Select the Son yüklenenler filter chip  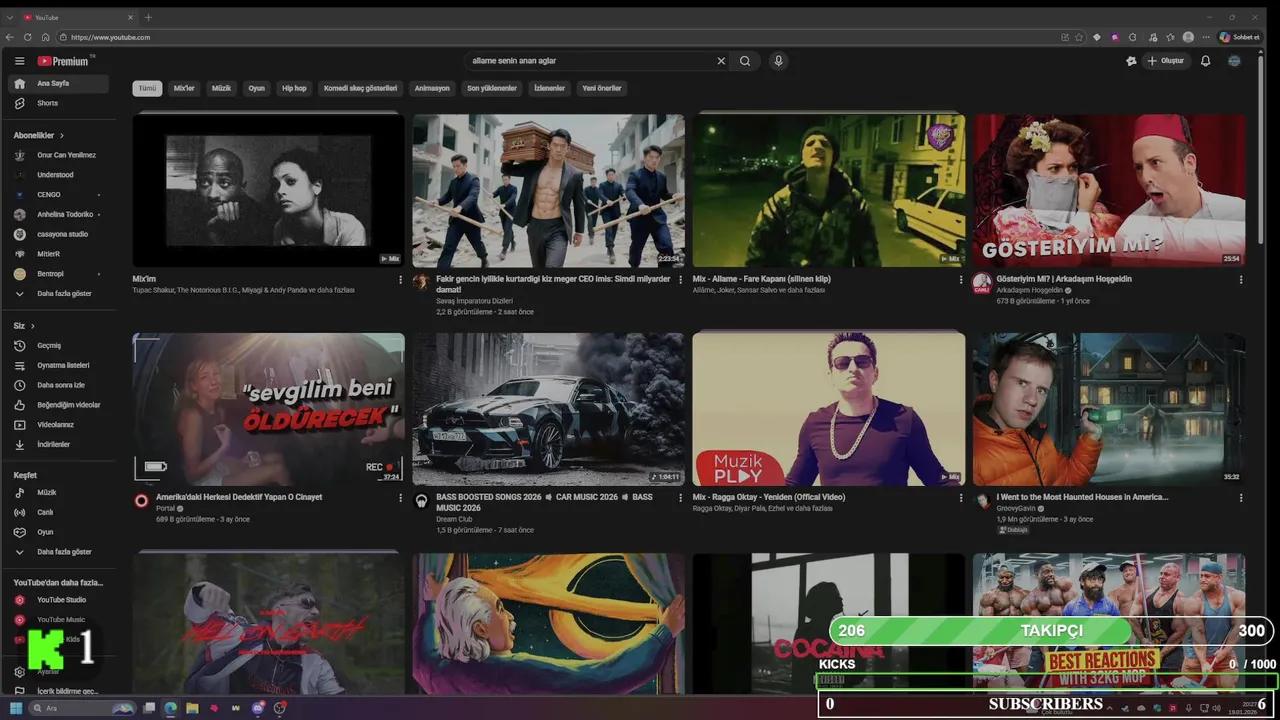click(x=492, y=88)
